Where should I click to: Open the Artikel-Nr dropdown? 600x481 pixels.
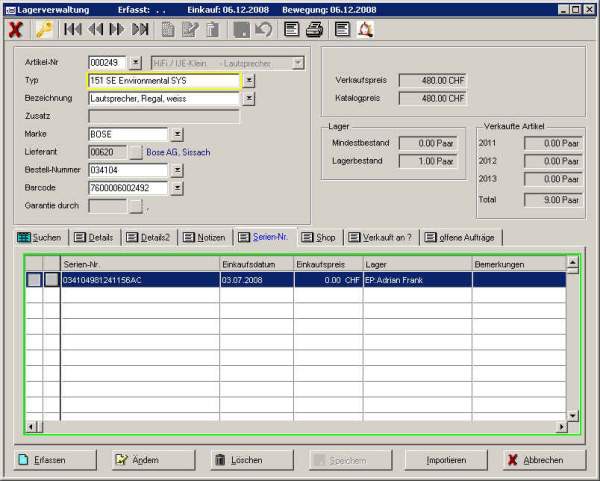(136, 63)
